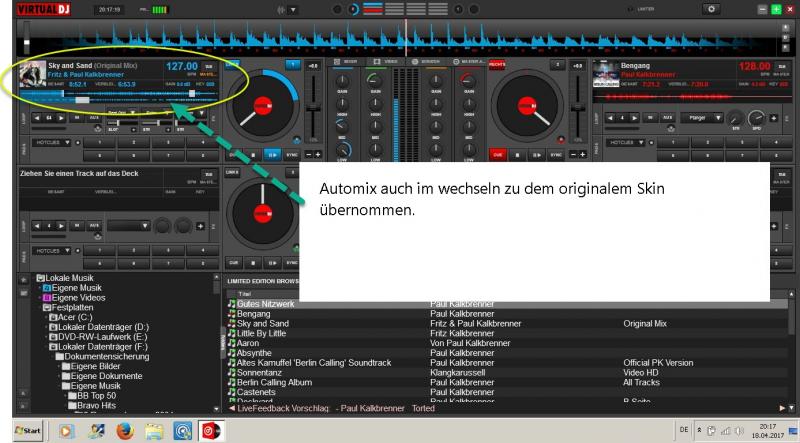Adjust deck 1 pitch fader

click(x=313, y=108)
